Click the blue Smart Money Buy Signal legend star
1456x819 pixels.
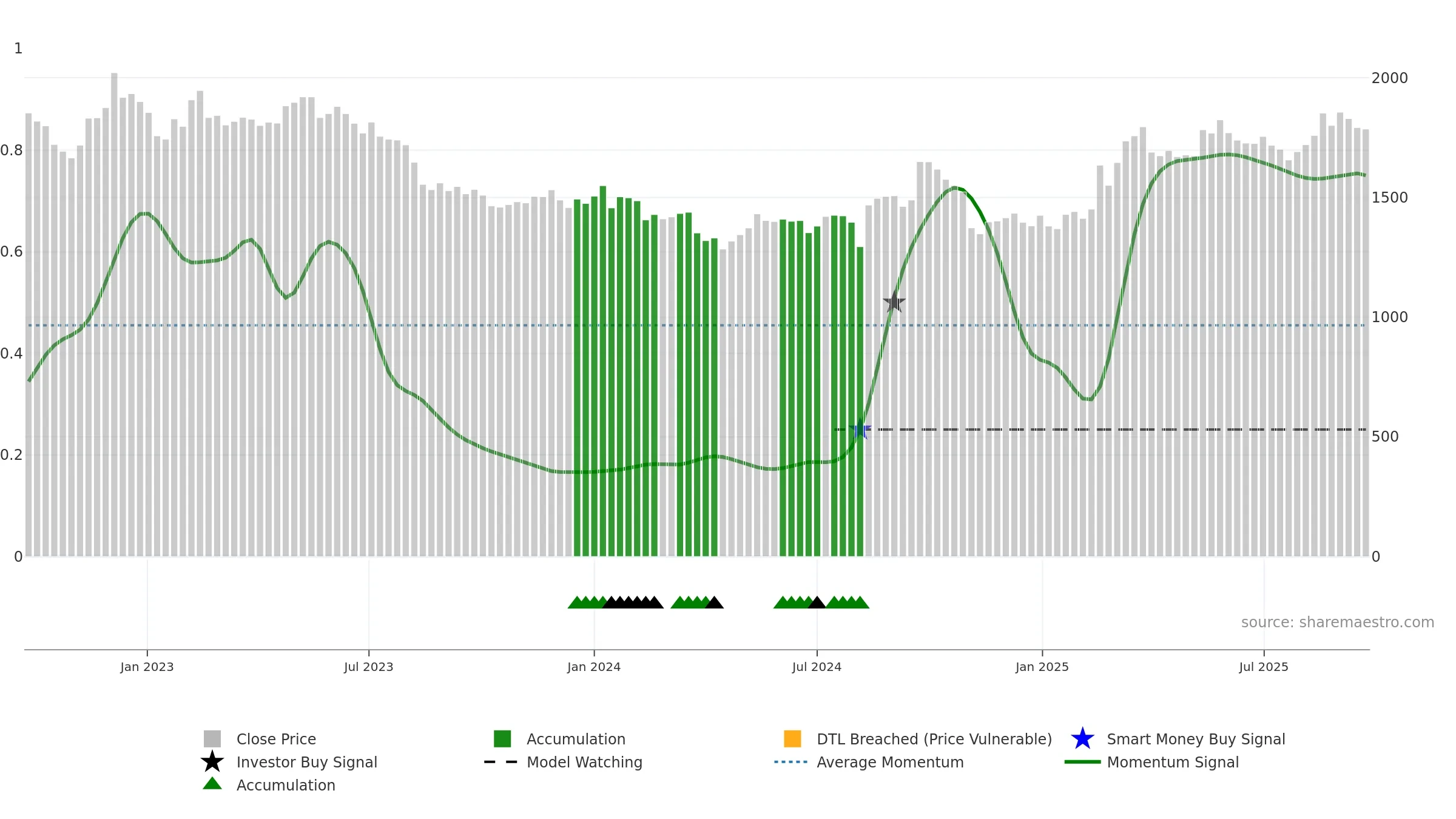(1082, 739)
